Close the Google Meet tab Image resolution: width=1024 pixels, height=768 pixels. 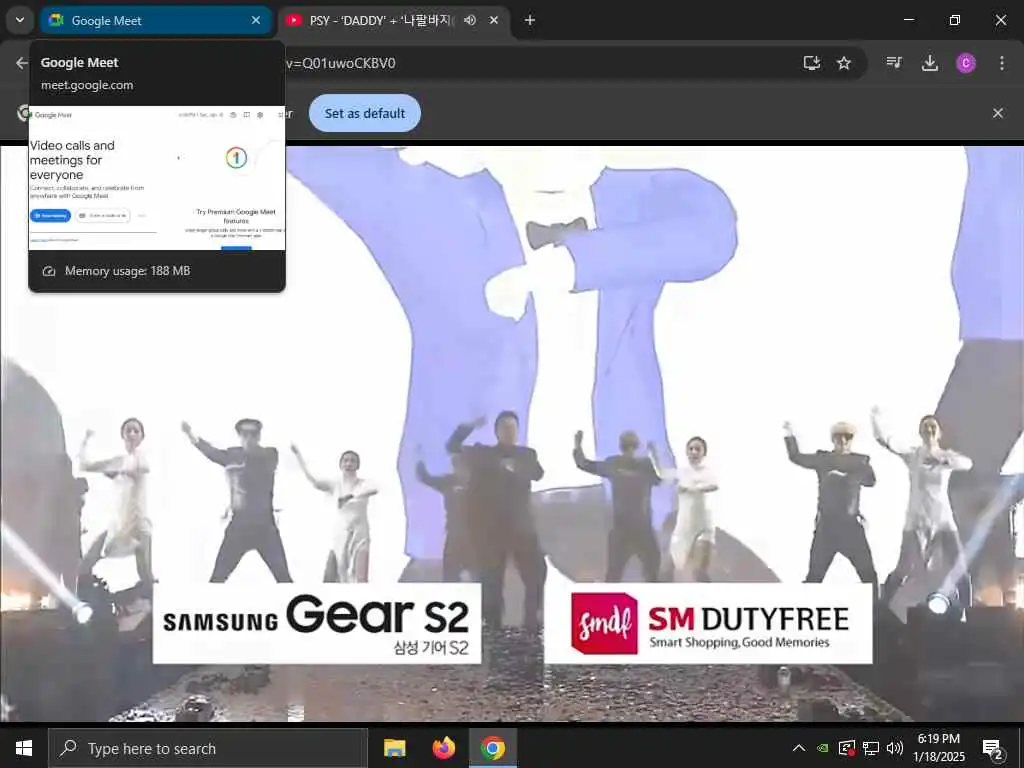(256, 20)
